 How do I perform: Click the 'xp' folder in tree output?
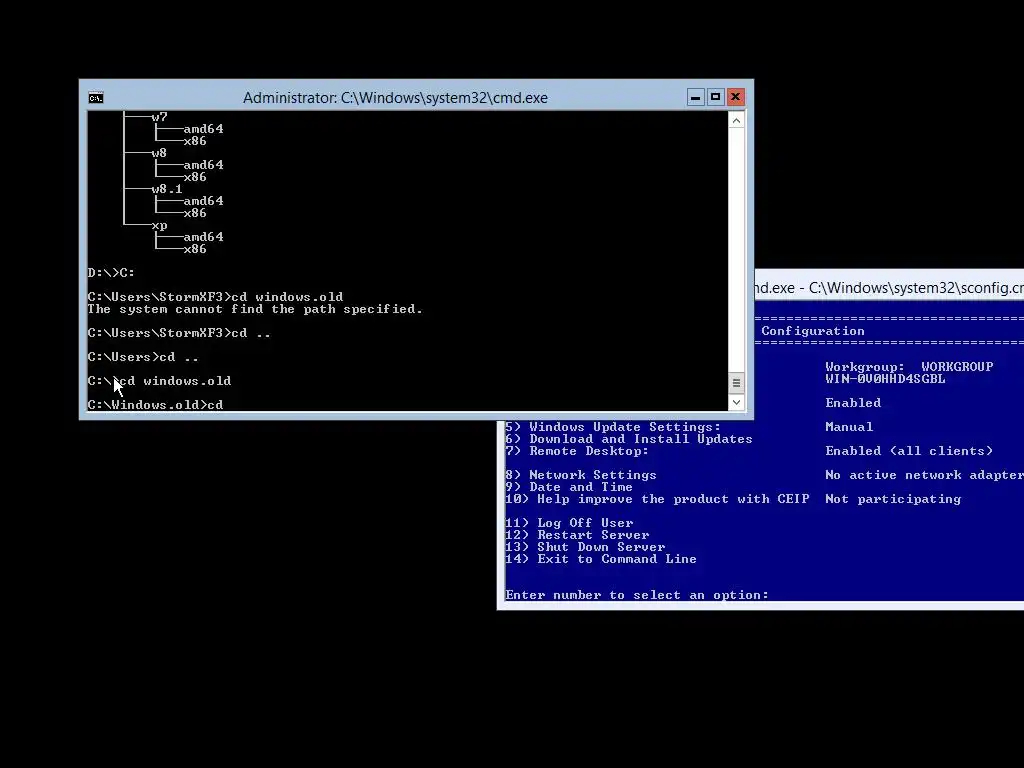[159, 226]
